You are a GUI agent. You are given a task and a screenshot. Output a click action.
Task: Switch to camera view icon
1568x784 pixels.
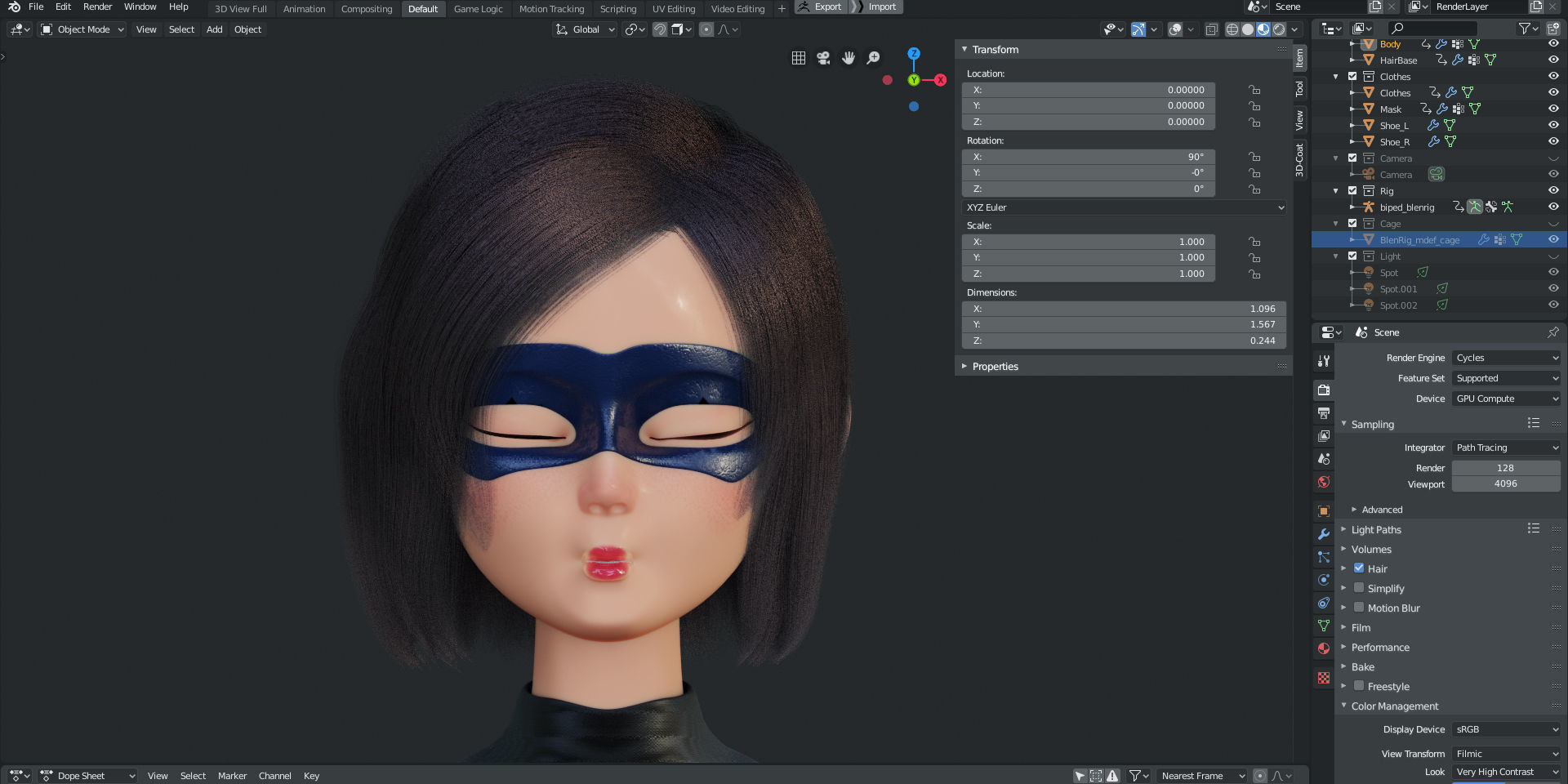tap(823, 58)
